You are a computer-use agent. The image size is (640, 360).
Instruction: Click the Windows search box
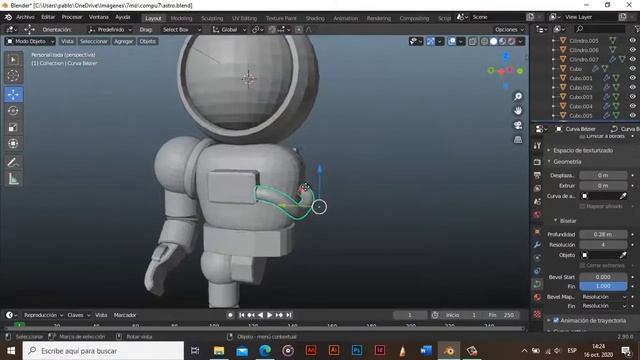pyautogui.click(x=103, y=351)
